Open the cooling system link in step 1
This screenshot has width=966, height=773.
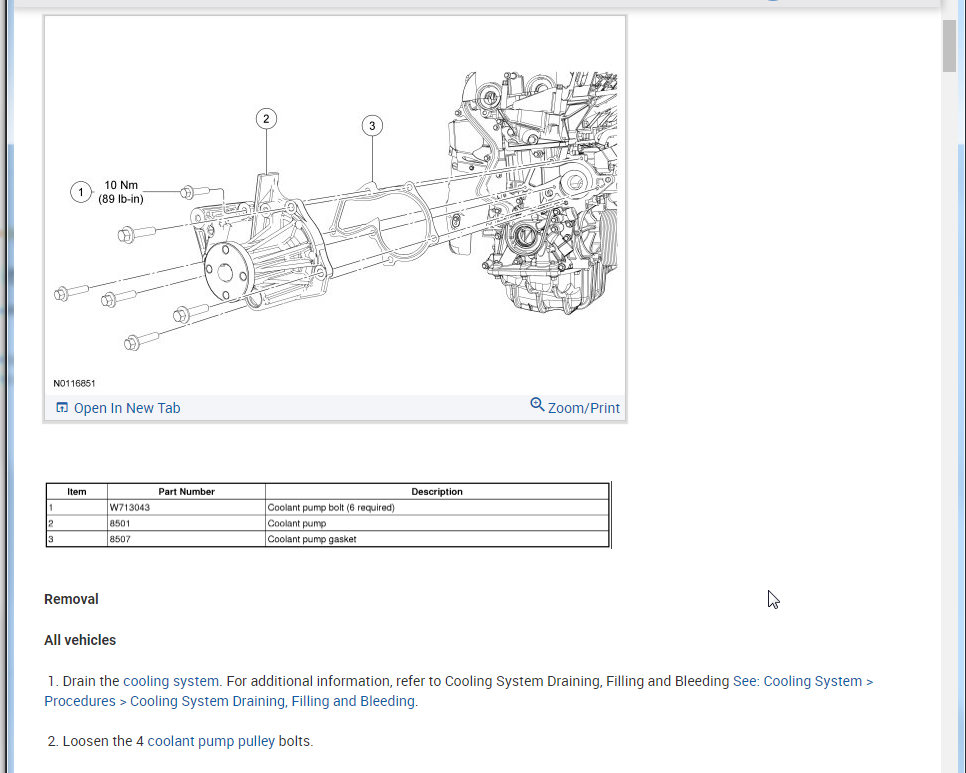coord(171,681)
